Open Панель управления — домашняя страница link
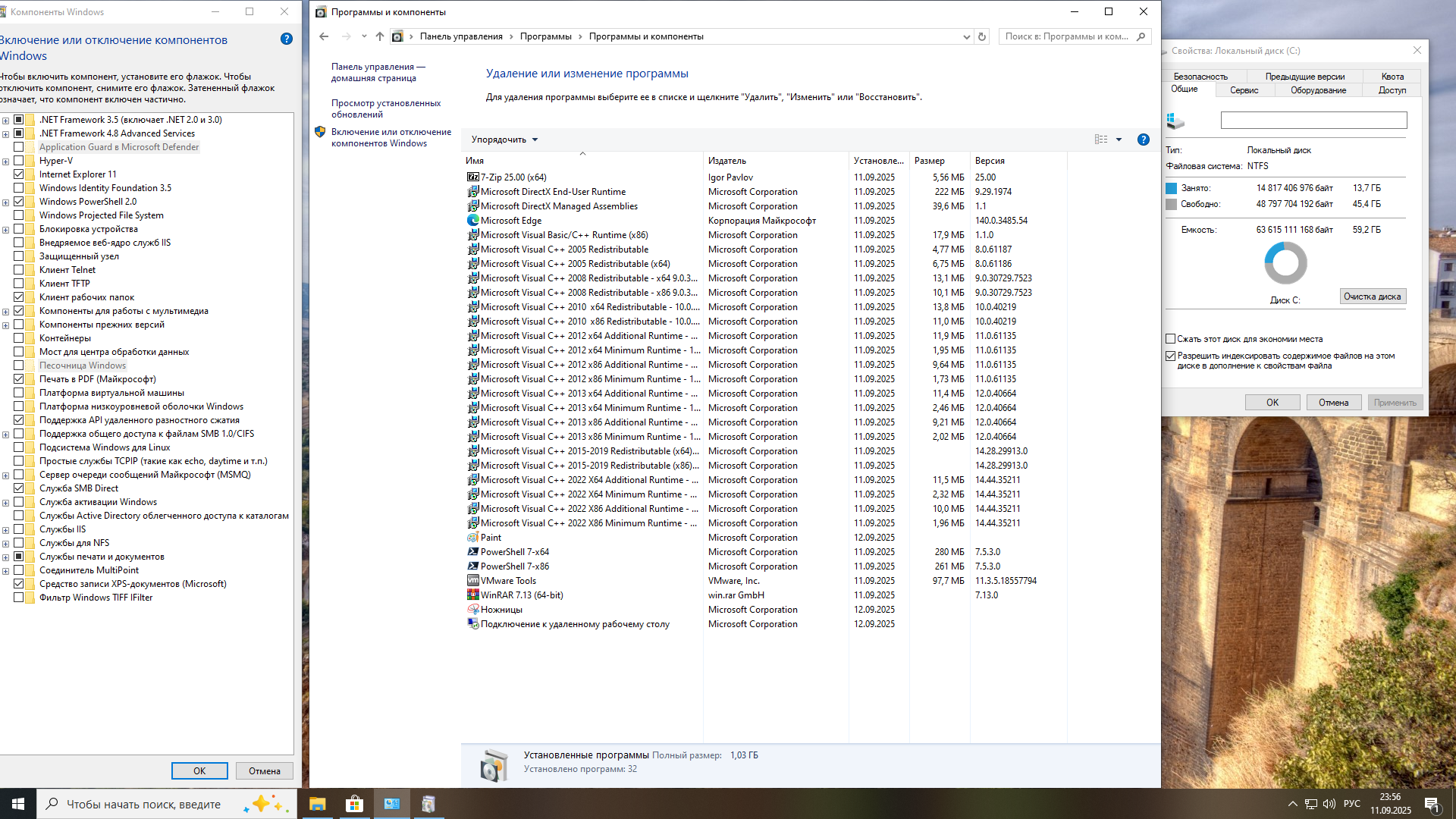This screenshot has width=1456, height=819. click(x=378, y=72)
